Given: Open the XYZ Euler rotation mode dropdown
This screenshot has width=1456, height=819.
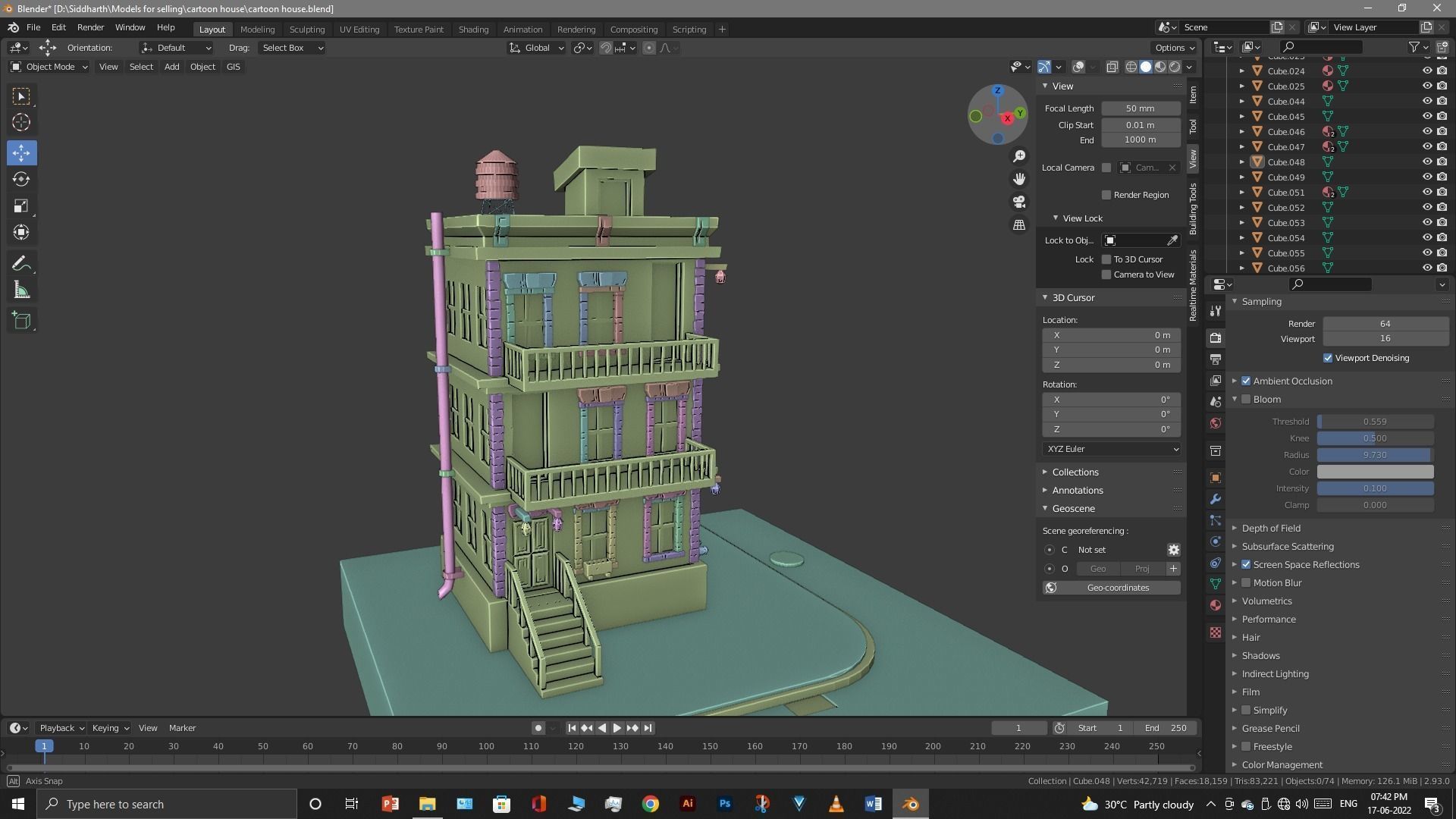Looking at the screenshot, I should 1111,449.
